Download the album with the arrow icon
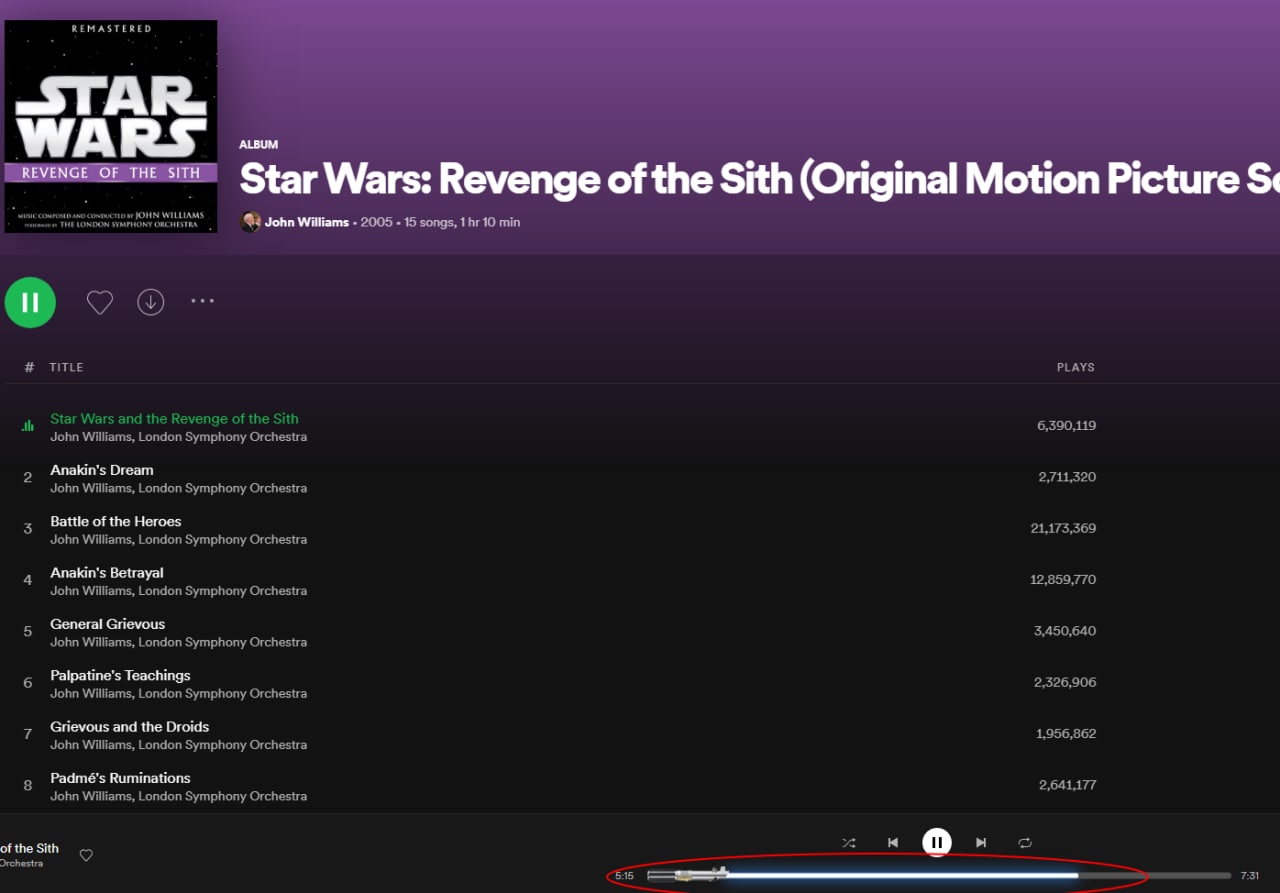Viewport: 1280px width, 893px height. pyautogui.click(x=151, y=302)
